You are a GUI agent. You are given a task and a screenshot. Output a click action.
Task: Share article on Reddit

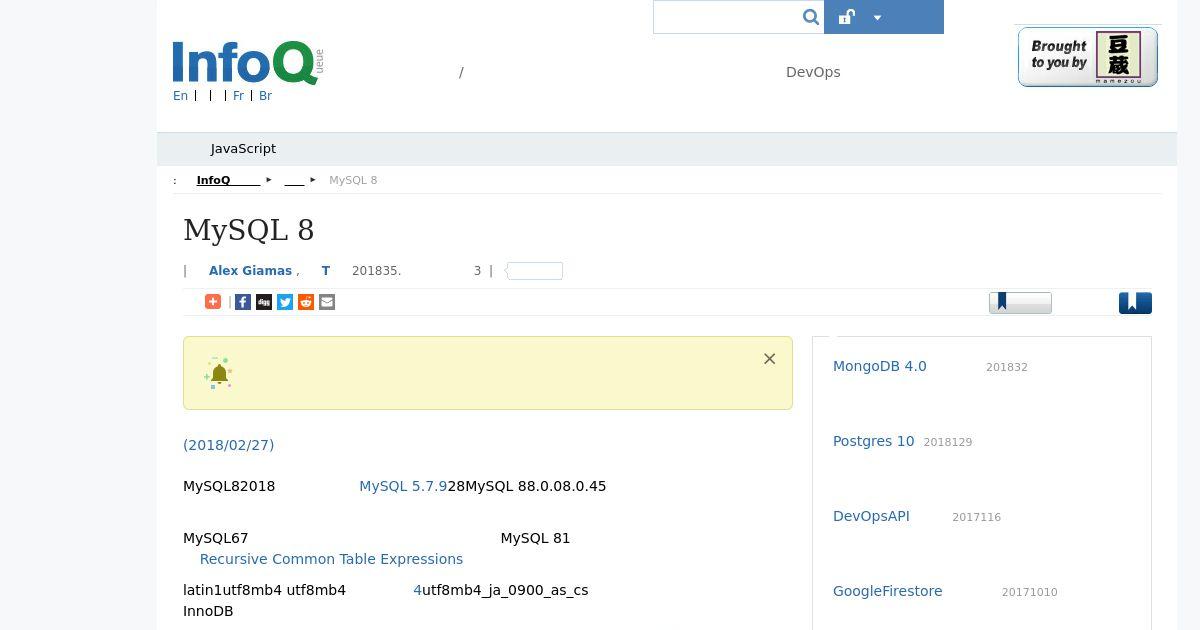click(x=306, y=302)
